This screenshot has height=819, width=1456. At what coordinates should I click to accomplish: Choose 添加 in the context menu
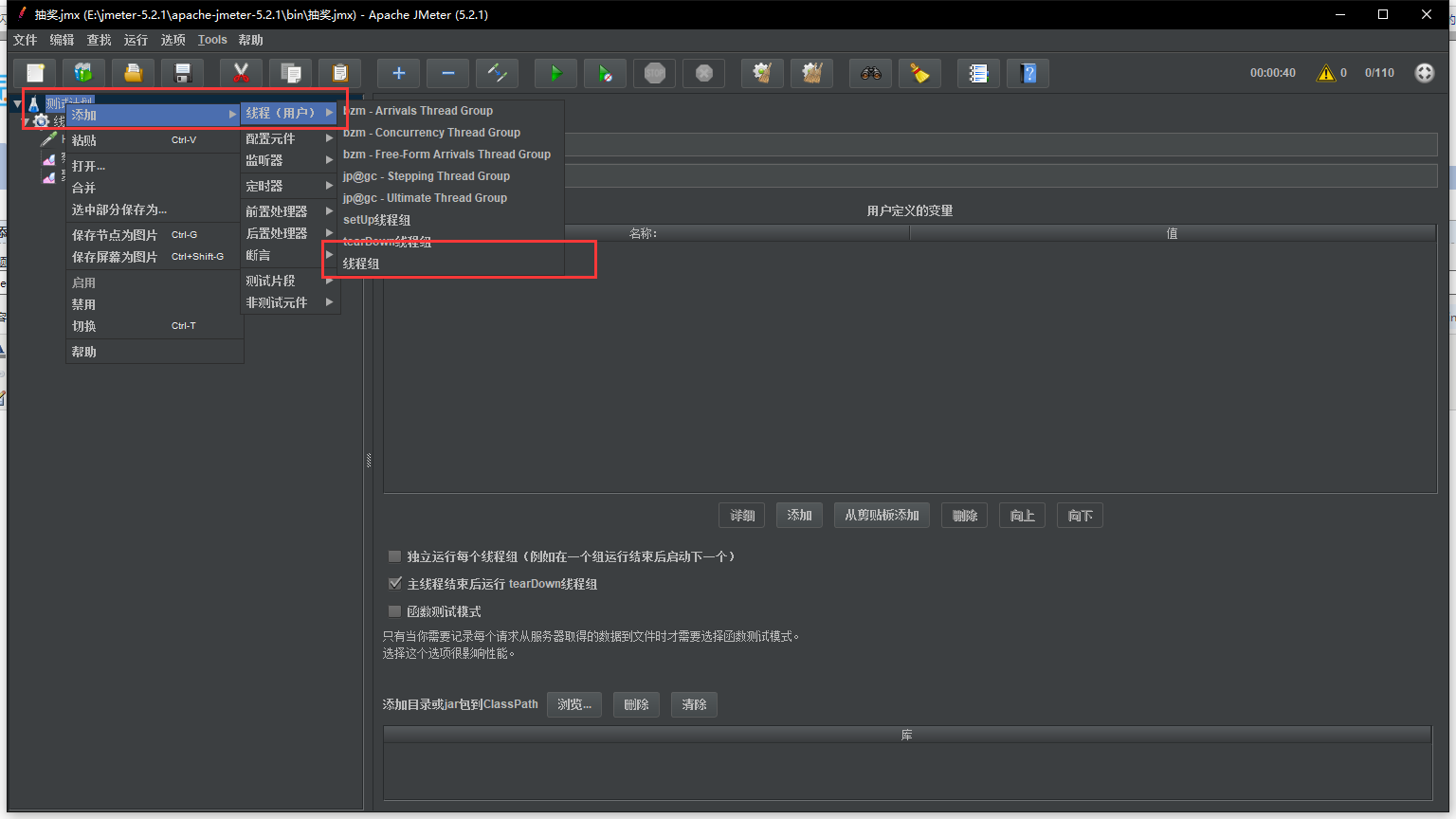tap(154, 115)
